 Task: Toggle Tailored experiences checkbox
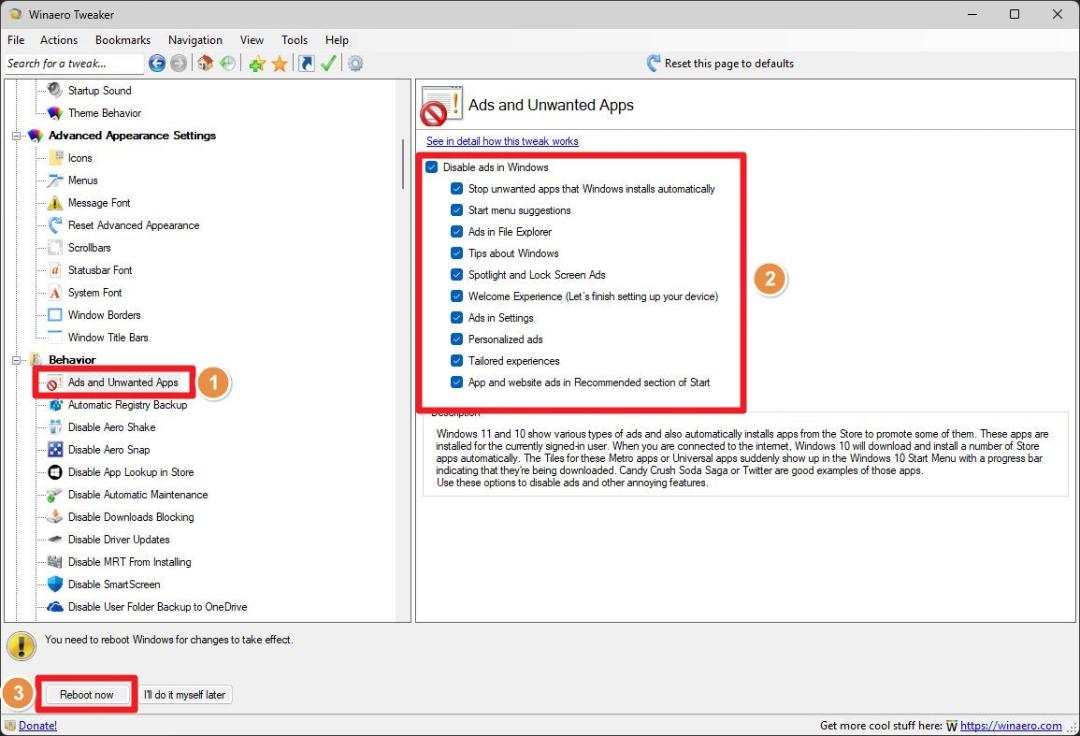click(x=457, y=360)
